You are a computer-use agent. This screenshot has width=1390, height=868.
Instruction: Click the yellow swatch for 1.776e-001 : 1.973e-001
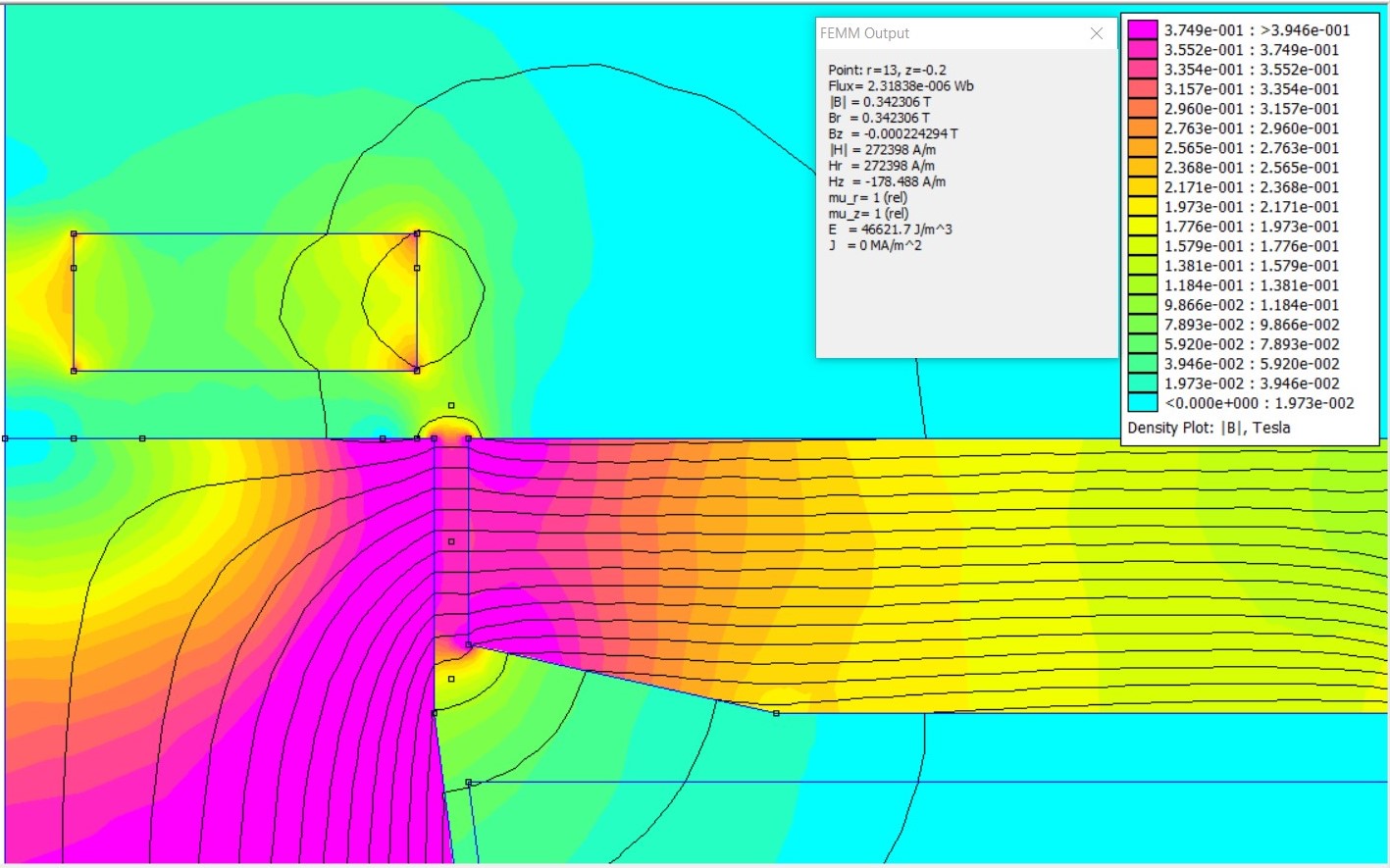click(x=1143, y=227)
